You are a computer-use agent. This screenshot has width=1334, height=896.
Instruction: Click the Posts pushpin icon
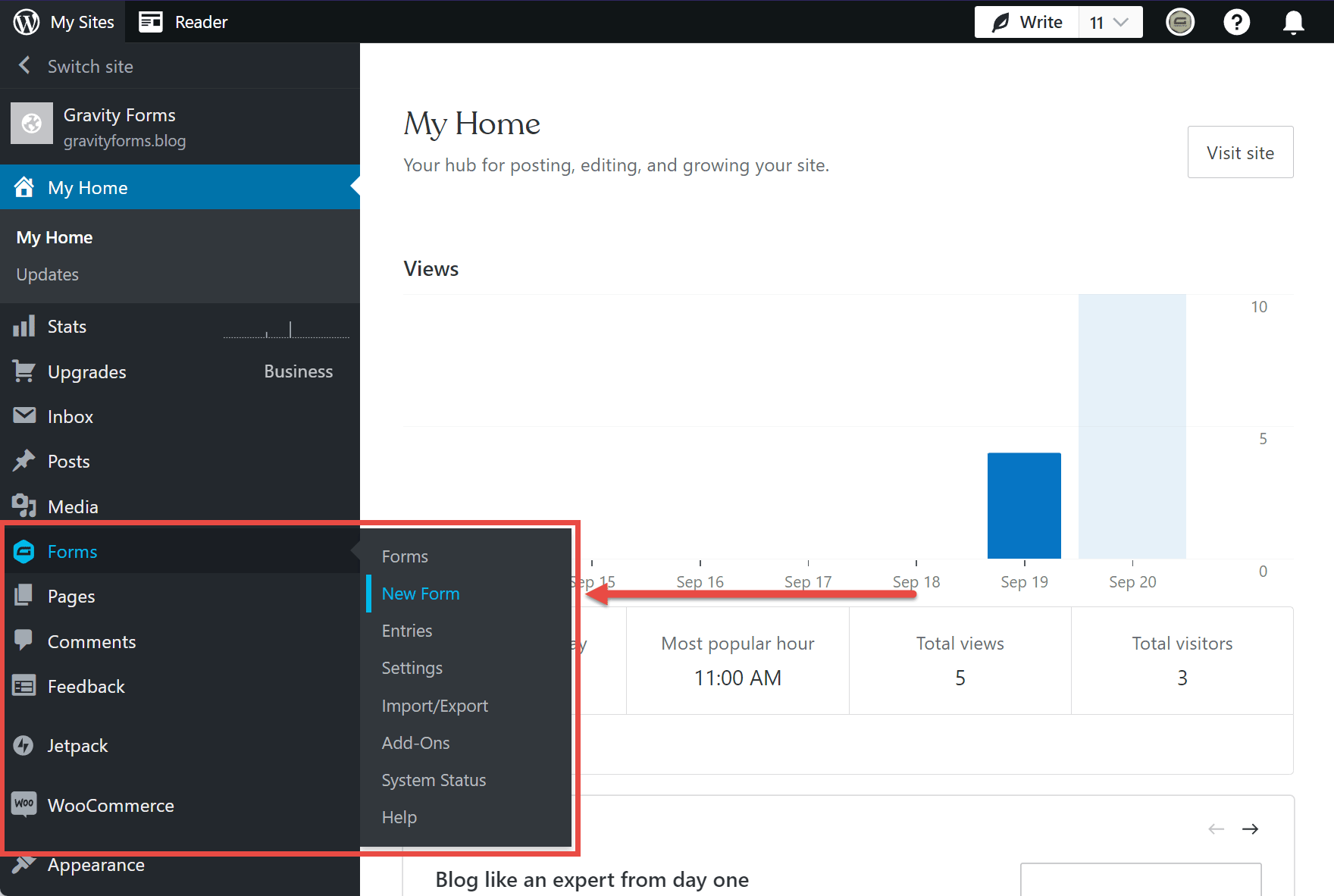24,460
